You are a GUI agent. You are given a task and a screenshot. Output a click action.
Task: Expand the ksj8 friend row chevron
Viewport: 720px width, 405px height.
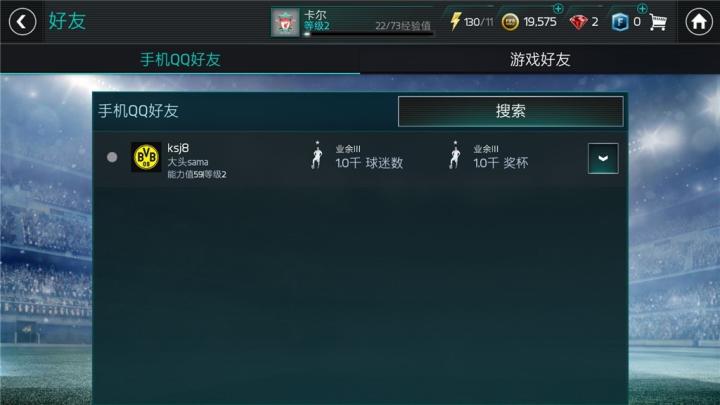click(x=603, y=158)
